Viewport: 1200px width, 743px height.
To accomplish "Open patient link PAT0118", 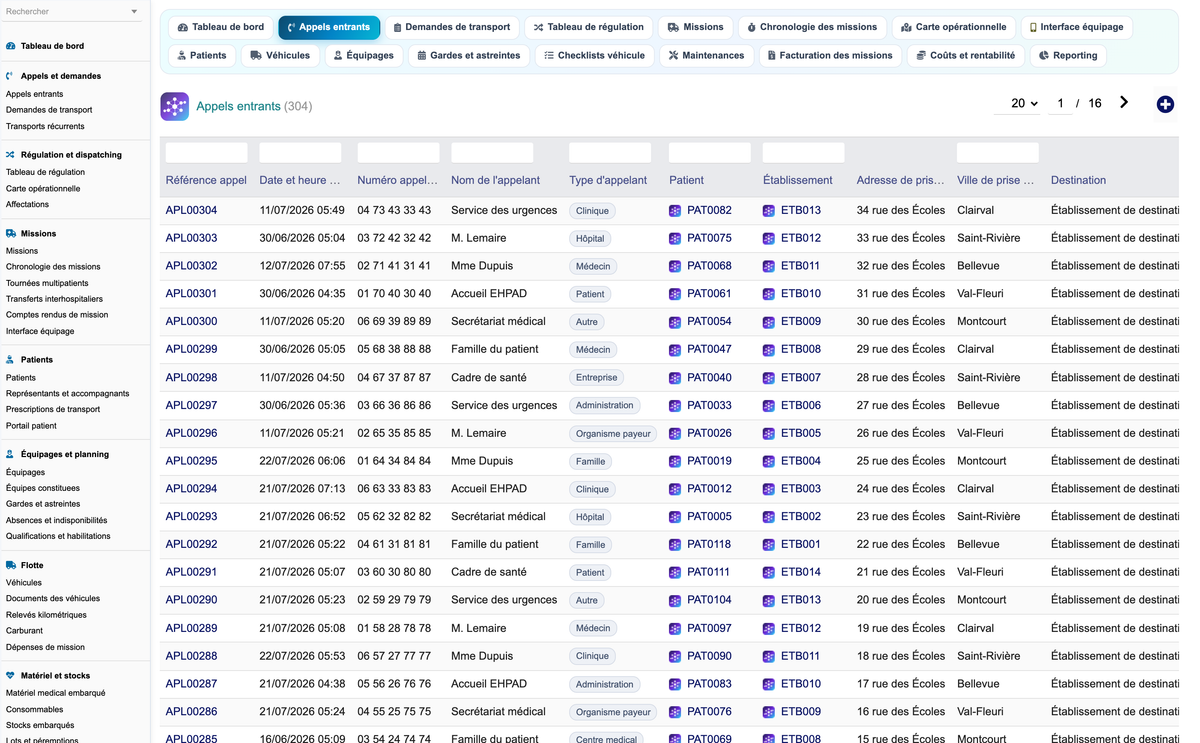I will [x=709, y=544].
